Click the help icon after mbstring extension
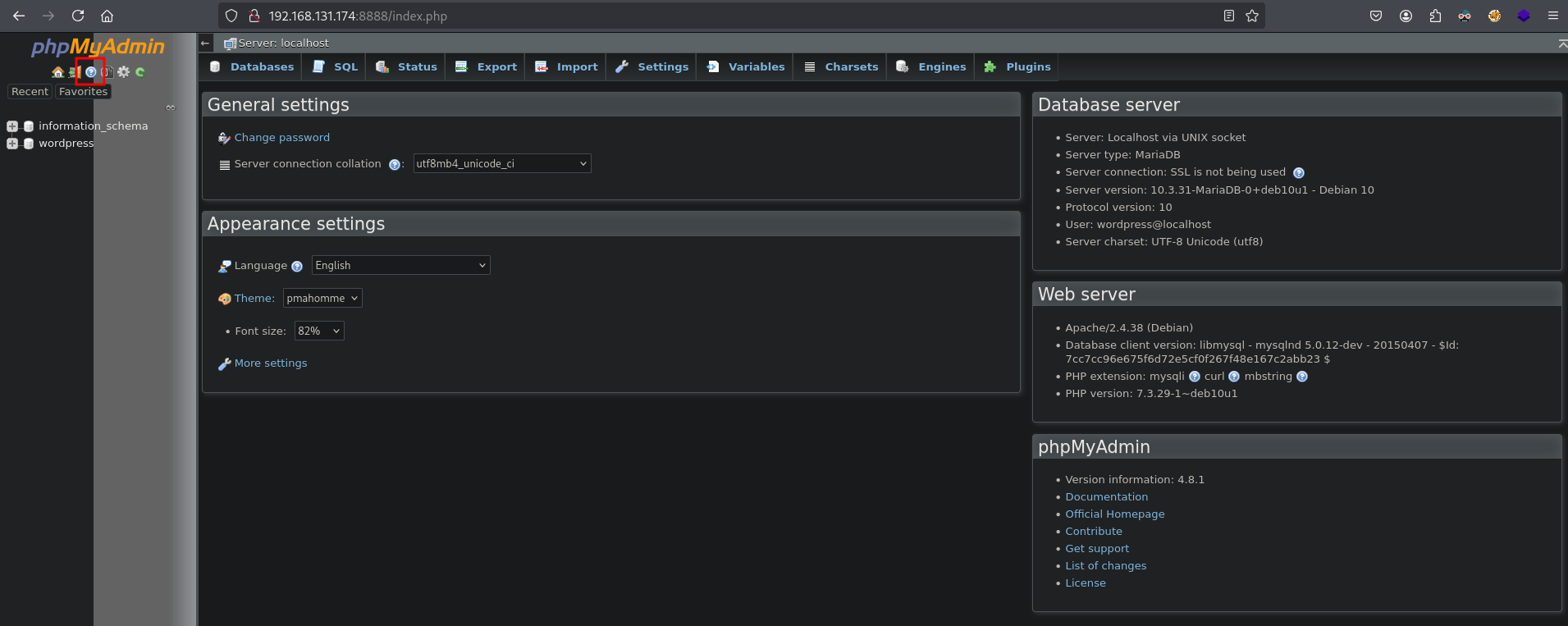This screenshot has width=1568, height=626. [x=1301, y=377]
